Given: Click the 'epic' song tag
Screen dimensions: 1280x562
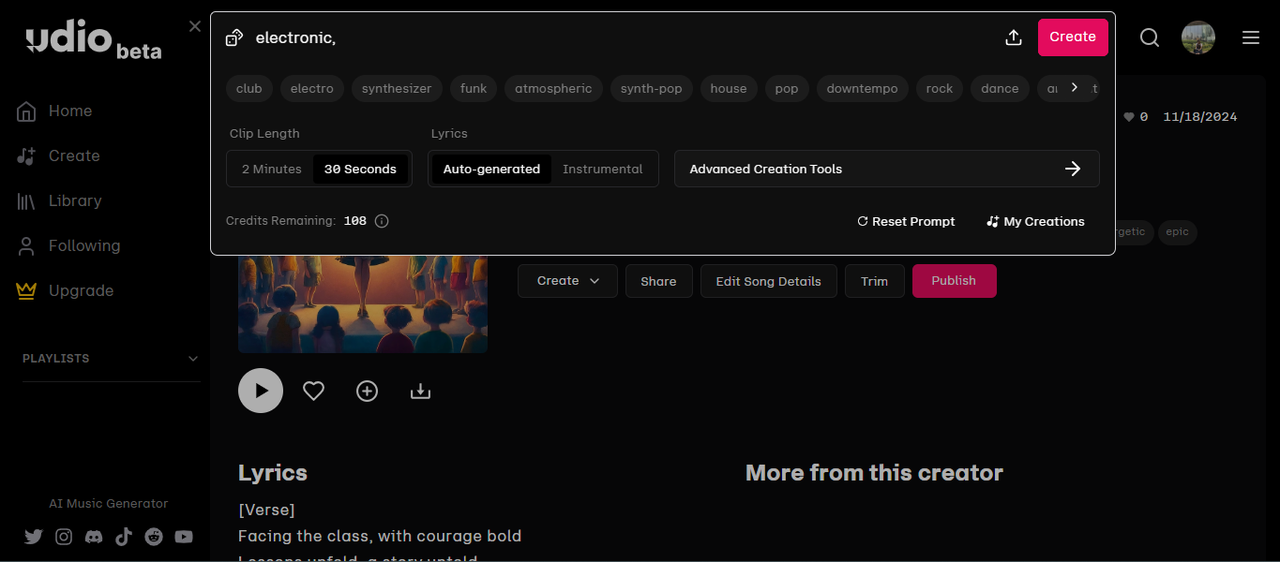Looking at the screenshot, I should (x=1177, y=232).
